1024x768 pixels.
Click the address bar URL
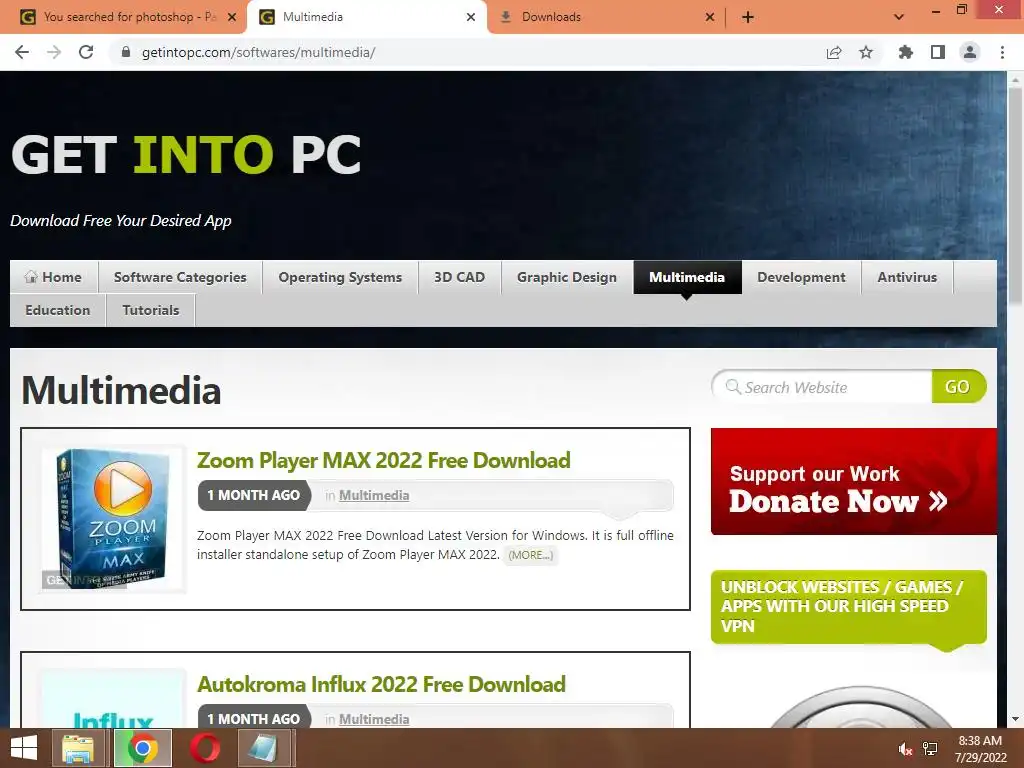tap(258, 52)
